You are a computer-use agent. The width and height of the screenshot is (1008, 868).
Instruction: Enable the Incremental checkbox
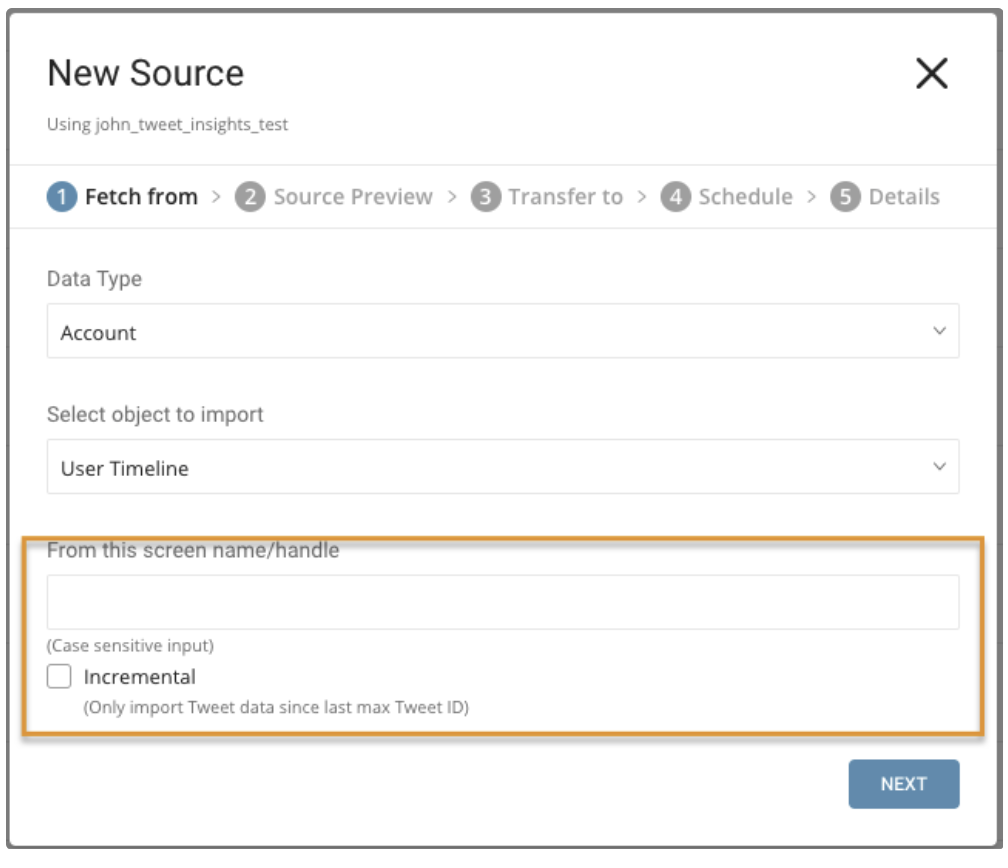[60, 677]
